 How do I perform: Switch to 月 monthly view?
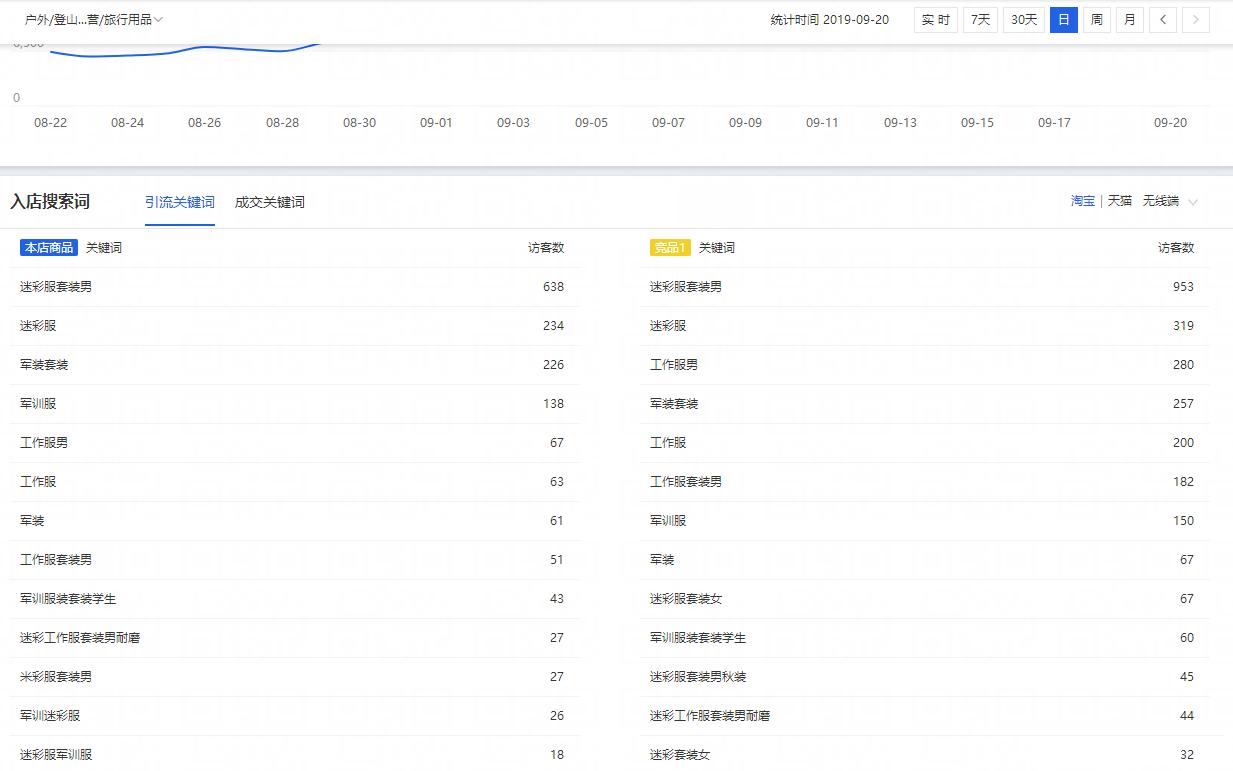tap(1129, 19)
